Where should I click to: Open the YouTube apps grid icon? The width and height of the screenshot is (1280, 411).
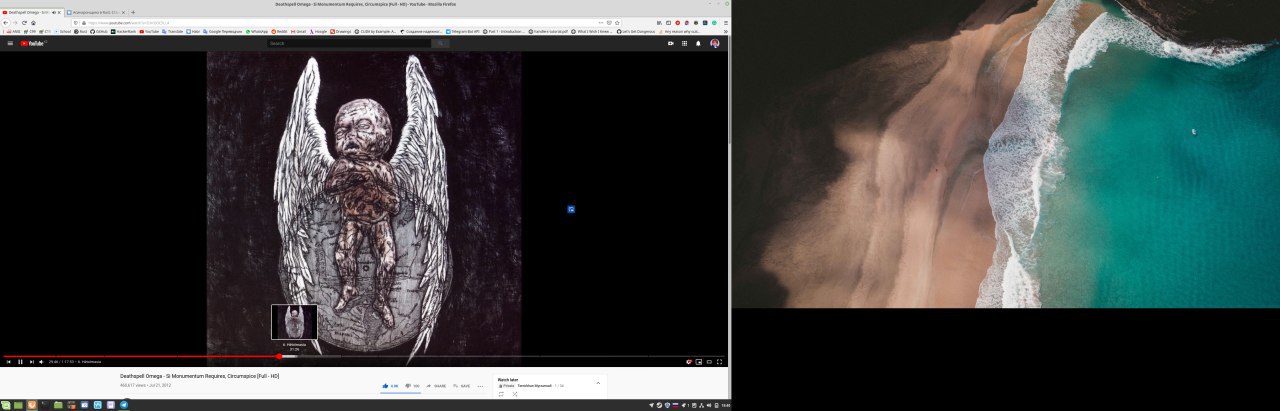coord(684,43)
